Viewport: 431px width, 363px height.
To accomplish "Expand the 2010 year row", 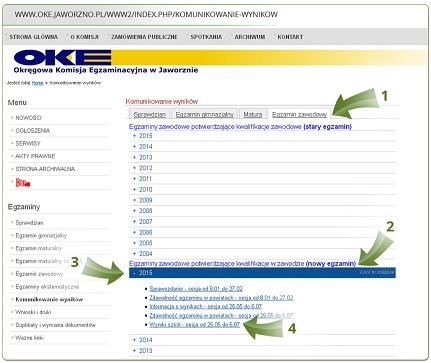I will [262, 189].
